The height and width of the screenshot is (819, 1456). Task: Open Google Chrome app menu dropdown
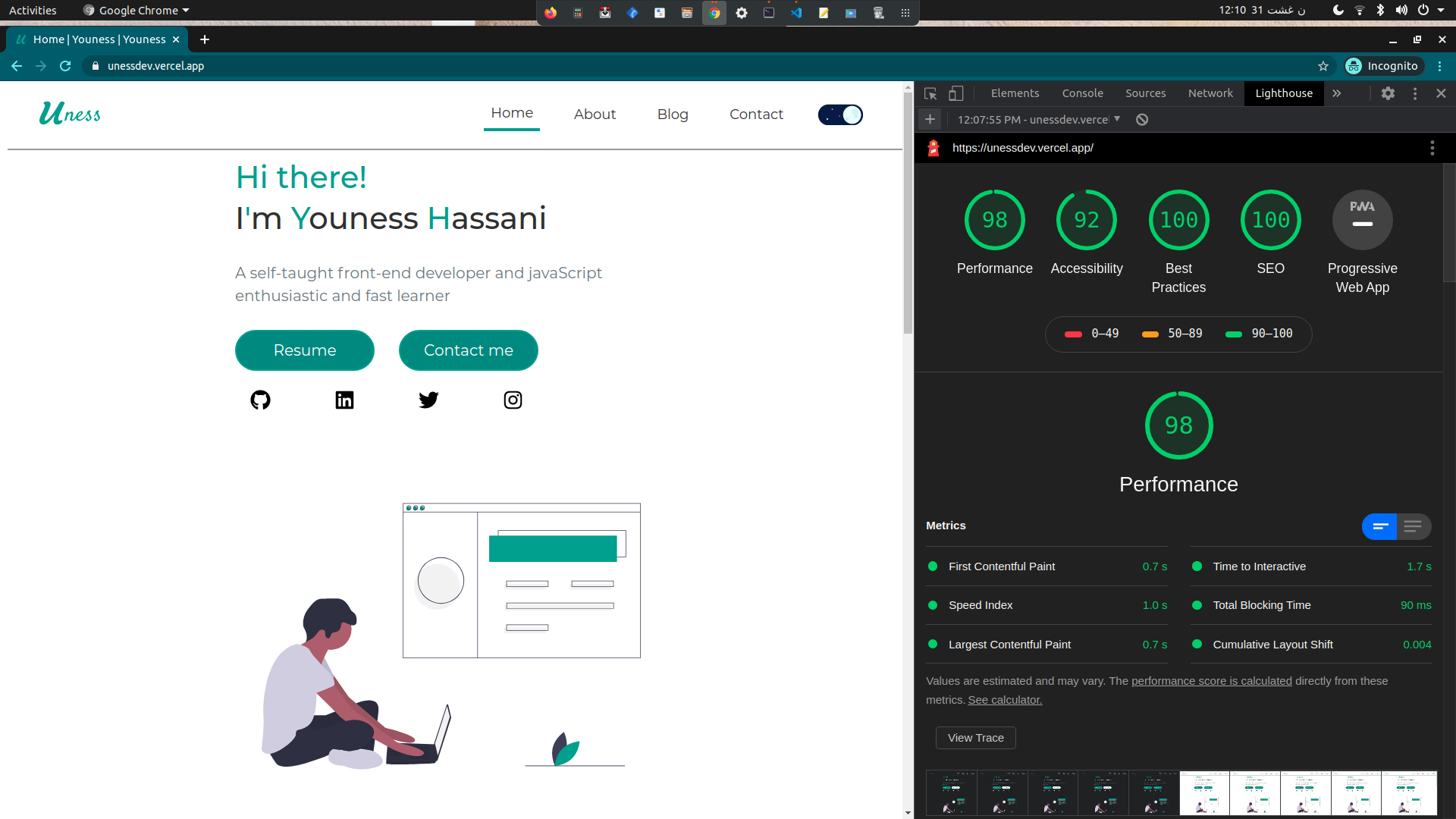pos(136,11)
